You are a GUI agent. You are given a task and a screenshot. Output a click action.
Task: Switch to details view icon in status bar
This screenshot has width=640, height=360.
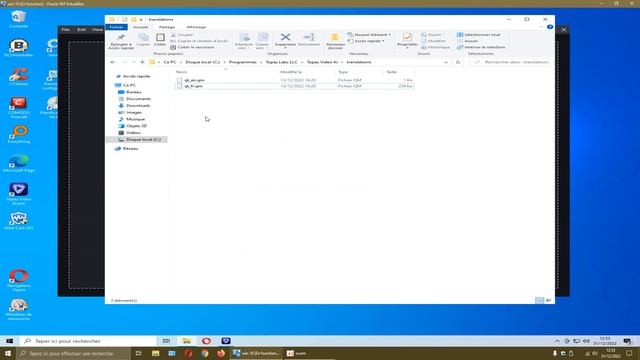pyautogui.click(x=540, y=300)
